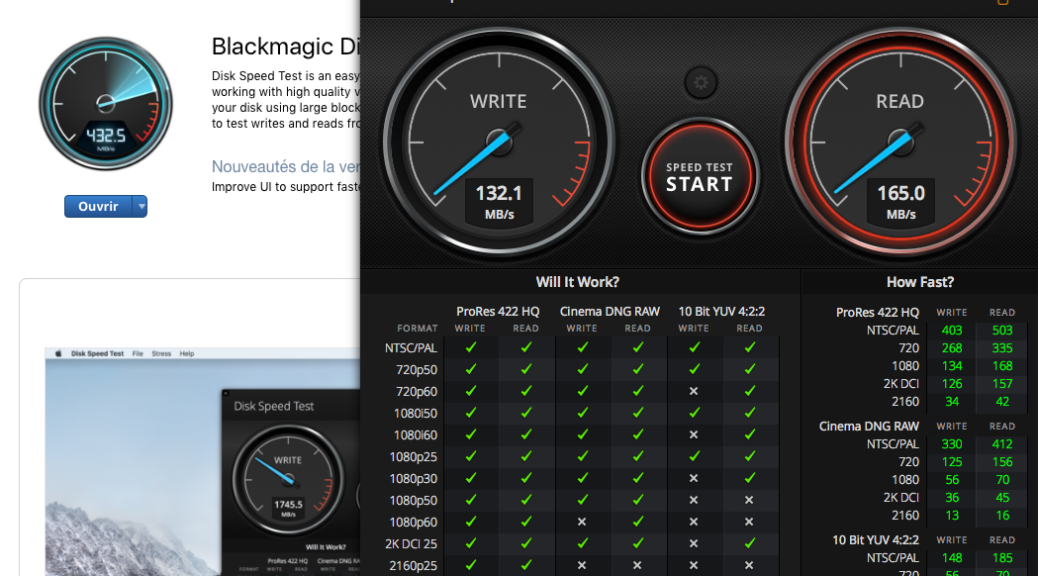The height and width of the screenshot is (576, 1038).
Task: Click ProRes 2K DCI write value 126
Action: click(x=952, y=384)
